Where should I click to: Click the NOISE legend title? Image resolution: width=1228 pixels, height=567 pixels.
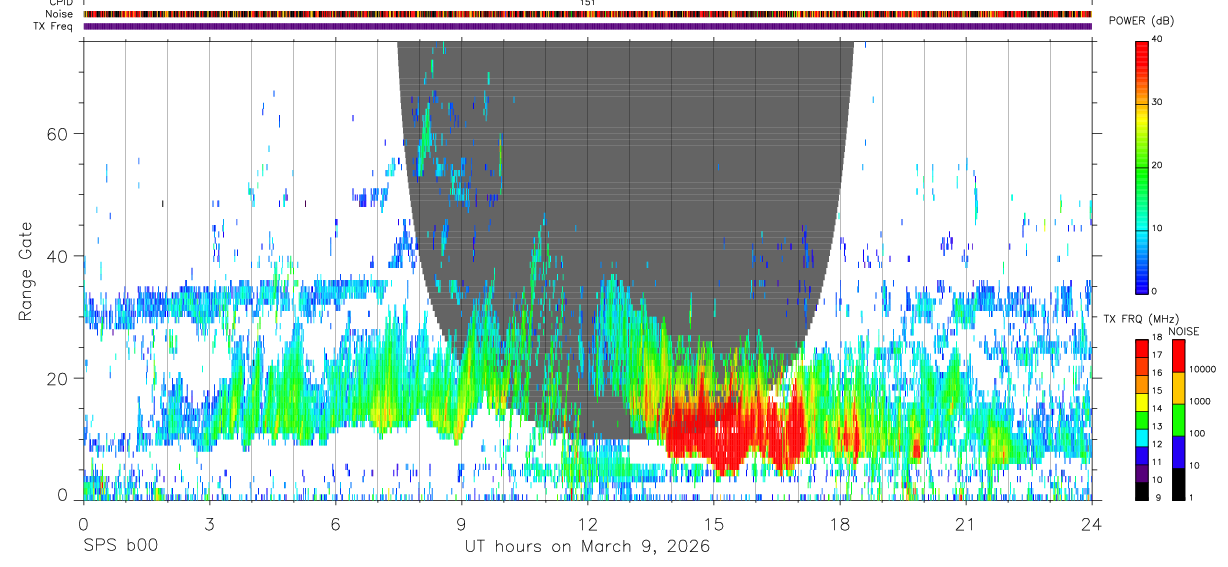pyautogui.click(x=1186, y=331)
